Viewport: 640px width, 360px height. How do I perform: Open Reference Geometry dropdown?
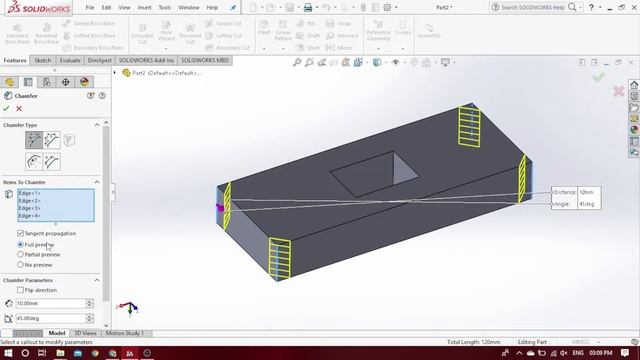point(378,49)
